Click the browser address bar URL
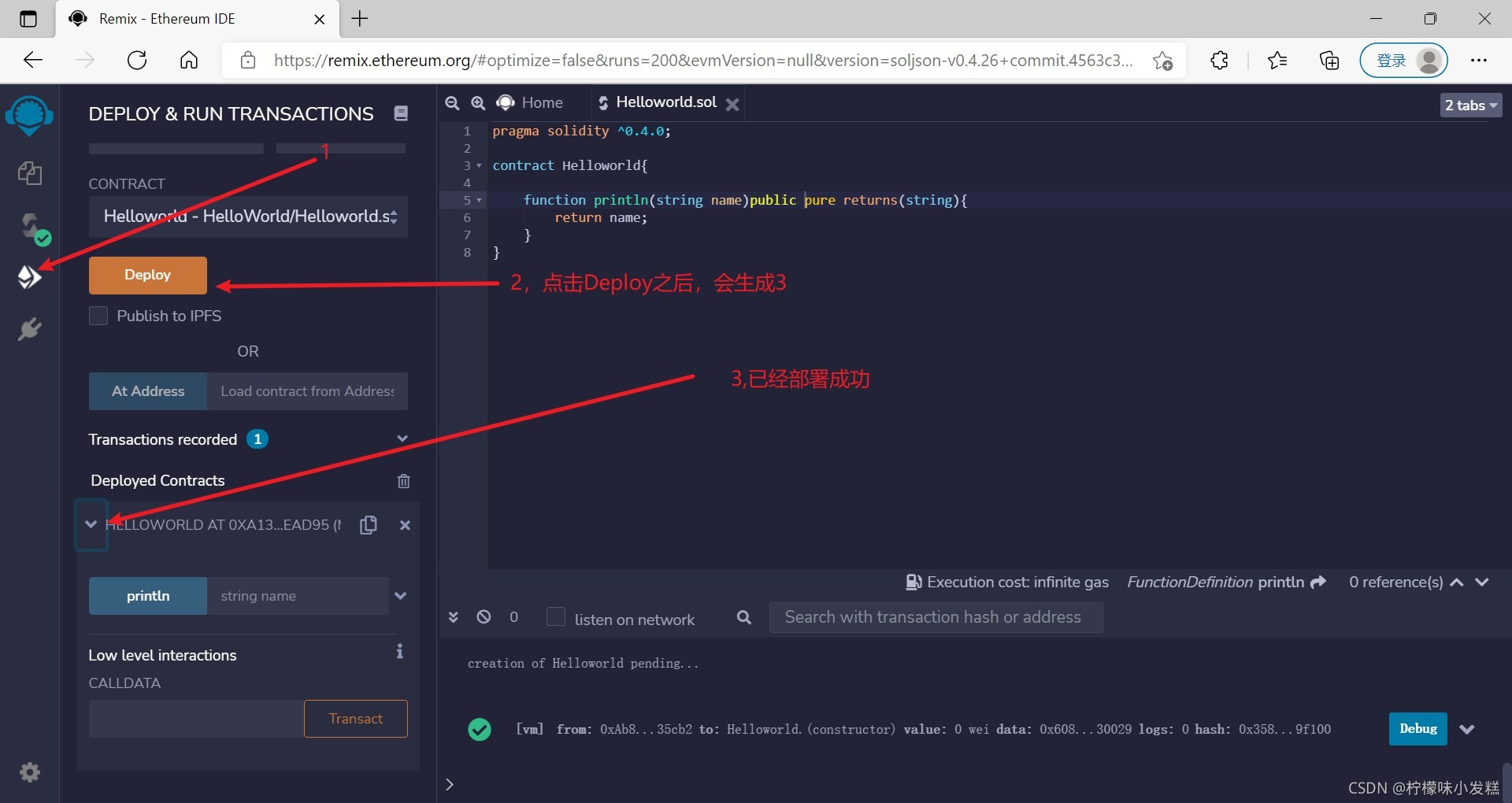 pos(703,61)
